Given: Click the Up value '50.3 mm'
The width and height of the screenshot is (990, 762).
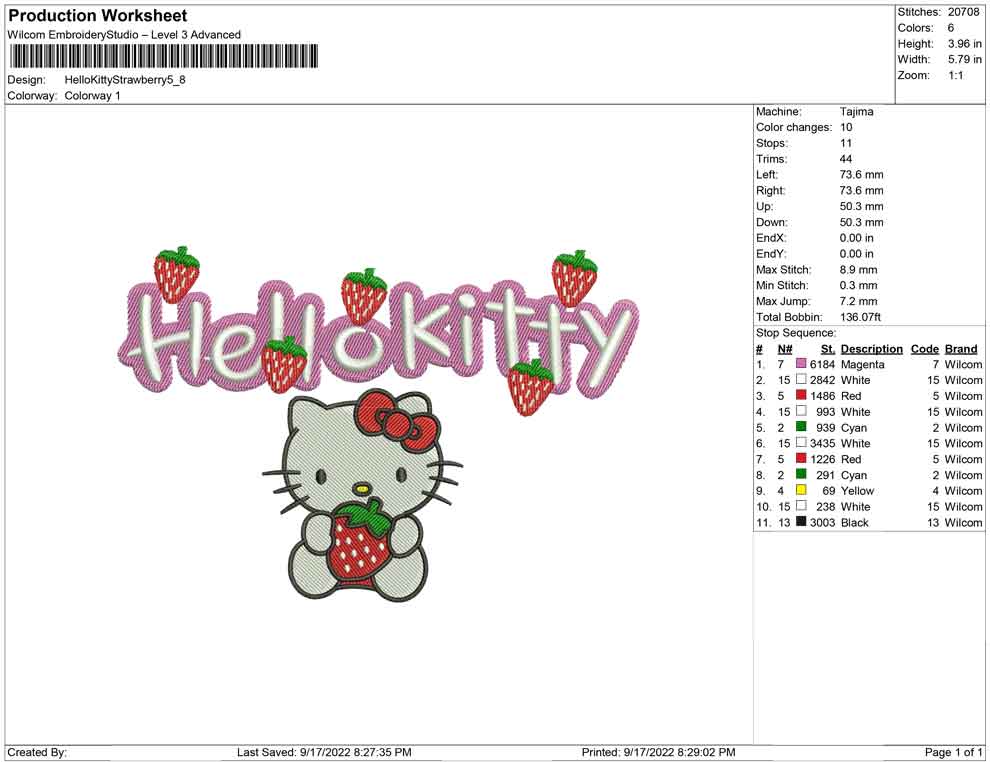Looking at the screenshot, I should [x=862, y=206].
